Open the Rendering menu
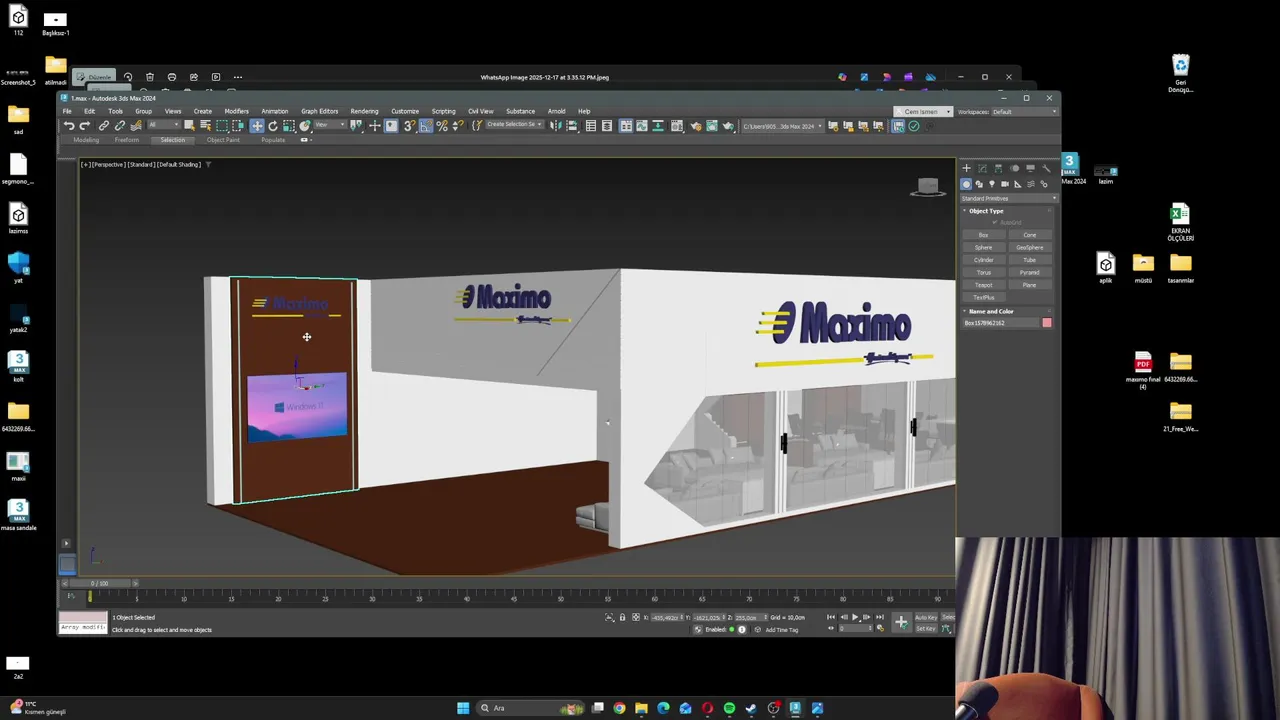Image resolution: width=1280 pixels, height=720 pixels. pos(364,111)
